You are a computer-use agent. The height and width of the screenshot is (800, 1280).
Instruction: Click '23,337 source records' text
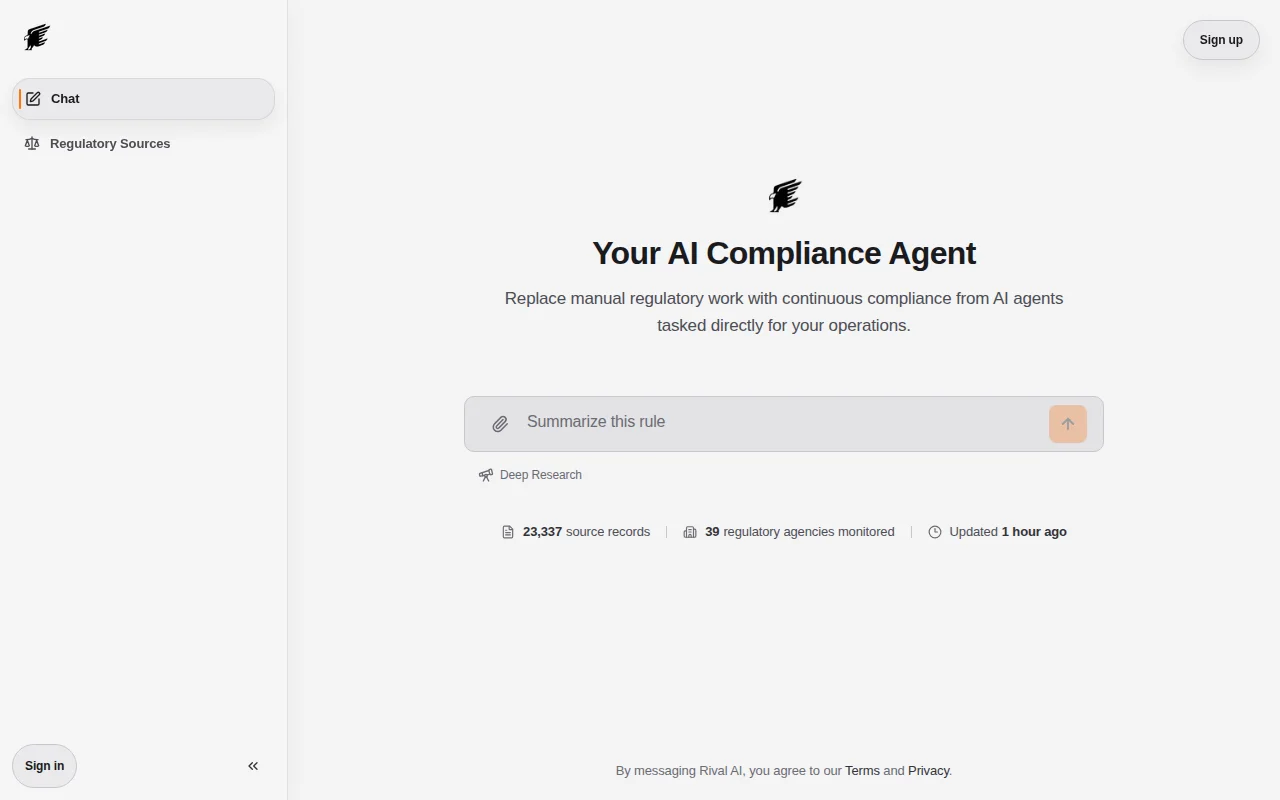coord(586,532)
